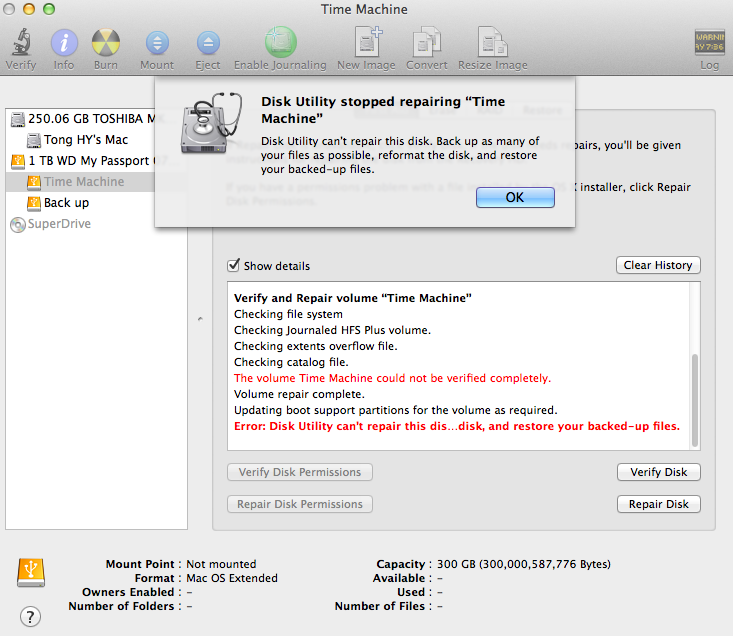
Task: Click the Repair Disk Permissions button
Action: click(300, 504)
